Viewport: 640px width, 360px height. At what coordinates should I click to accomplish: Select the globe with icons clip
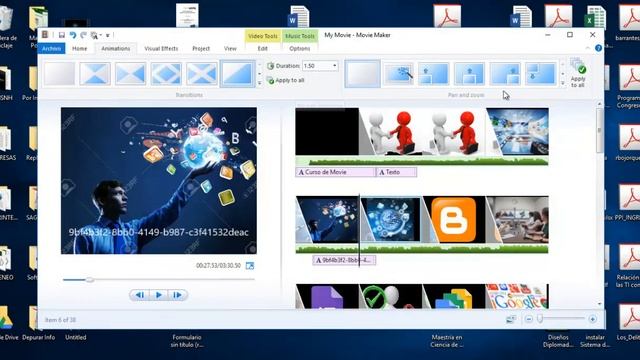[x=390, y=220]
